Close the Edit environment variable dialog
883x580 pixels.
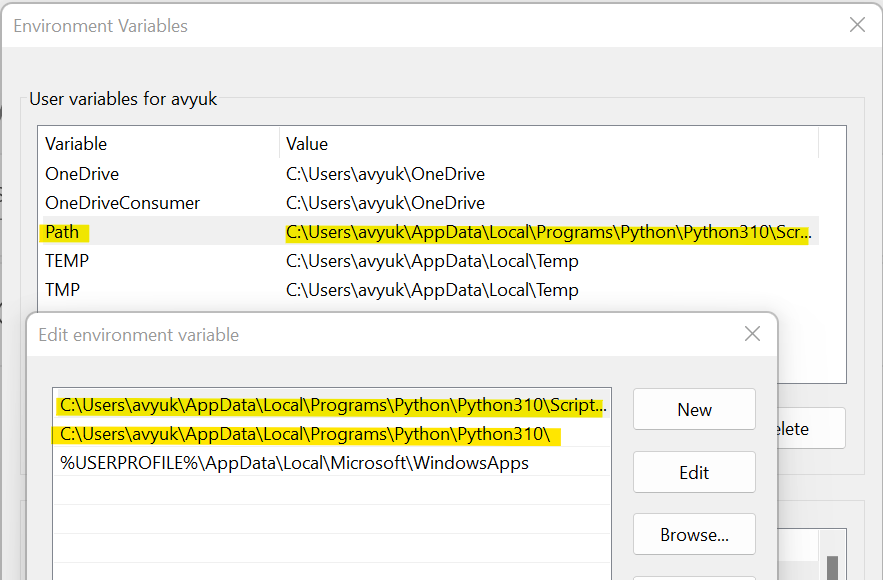752,334
